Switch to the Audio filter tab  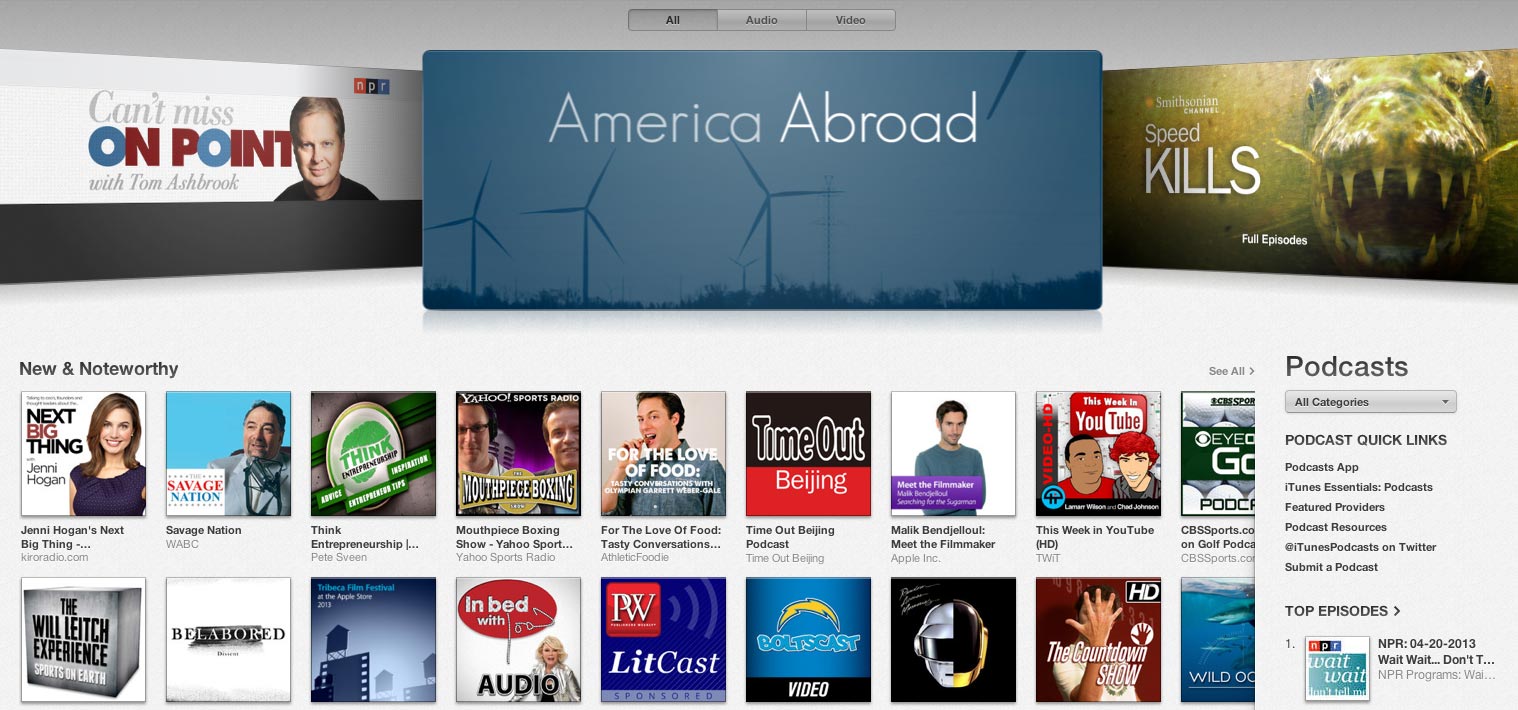[x=762, y=20]
